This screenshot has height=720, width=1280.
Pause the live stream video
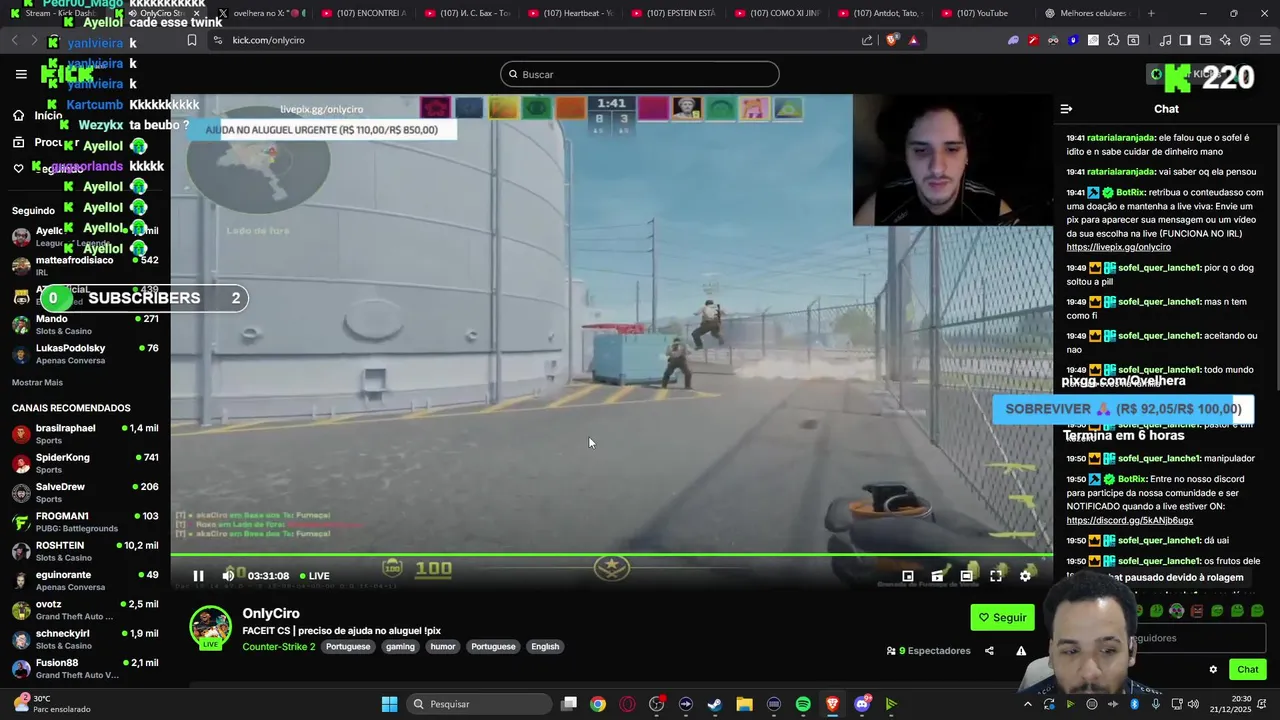(198, 576)
